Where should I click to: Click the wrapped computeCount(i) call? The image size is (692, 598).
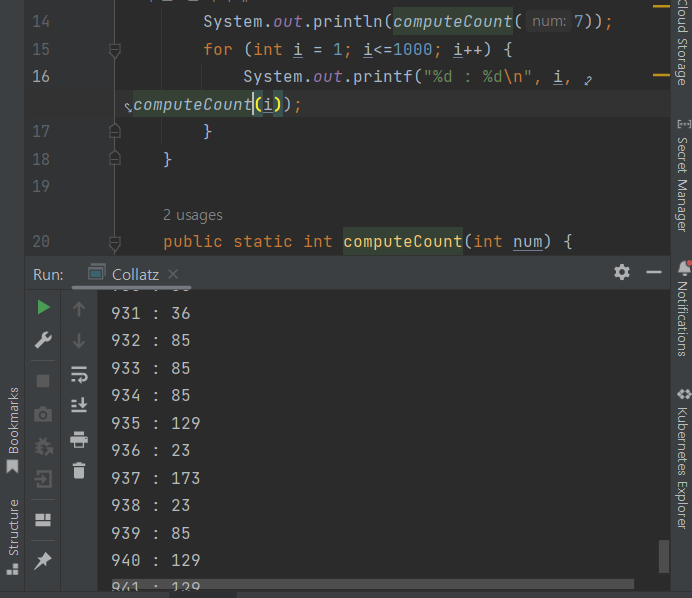tap(207, 104)
